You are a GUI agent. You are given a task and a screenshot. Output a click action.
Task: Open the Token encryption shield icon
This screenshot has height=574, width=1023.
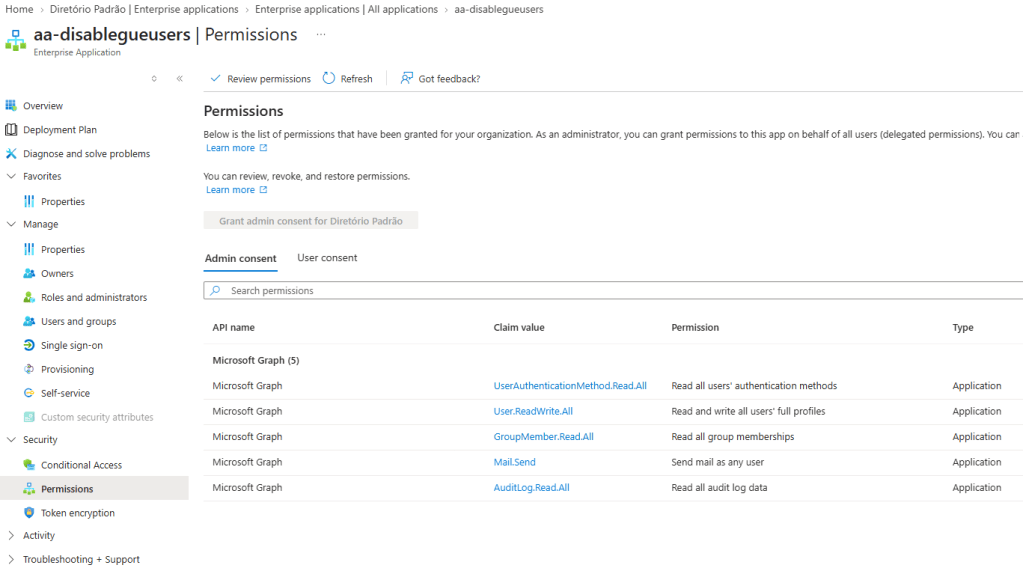(29, 513)
